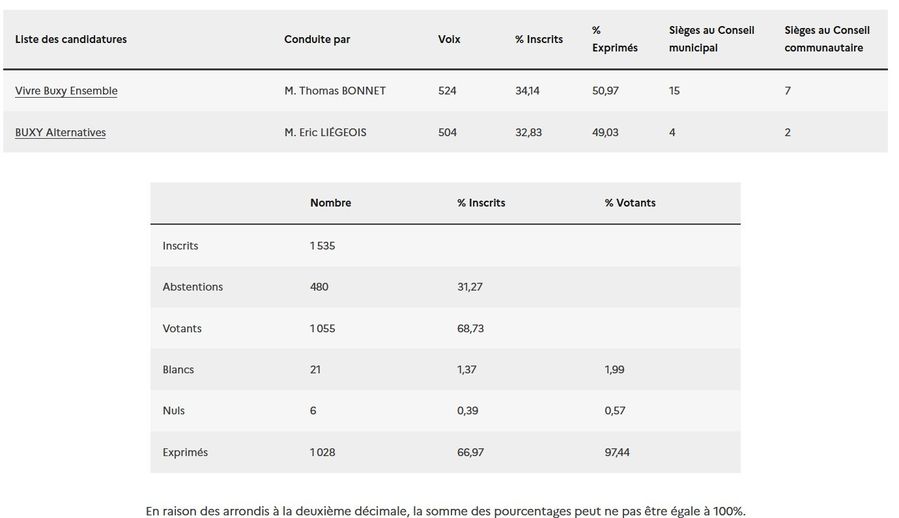Select the Sièges au Conseil communautaire header
Viewport: 899px width, 518px height.
click(x=827, y=39)
